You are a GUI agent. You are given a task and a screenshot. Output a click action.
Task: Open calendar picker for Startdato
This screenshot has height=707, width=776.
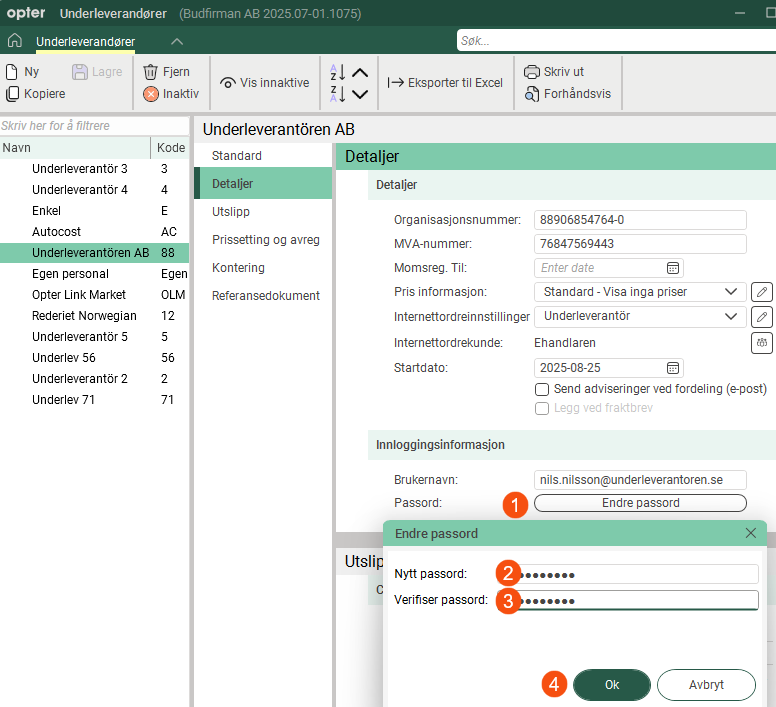coord(673,368)
